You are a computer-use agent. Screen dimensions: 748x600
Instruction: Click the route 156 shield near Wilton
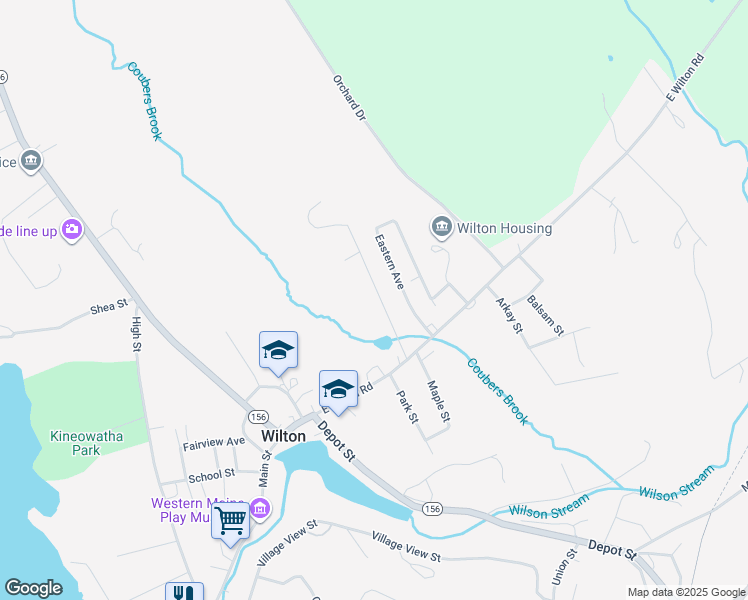pyautogui.click(x=258, y=417)
